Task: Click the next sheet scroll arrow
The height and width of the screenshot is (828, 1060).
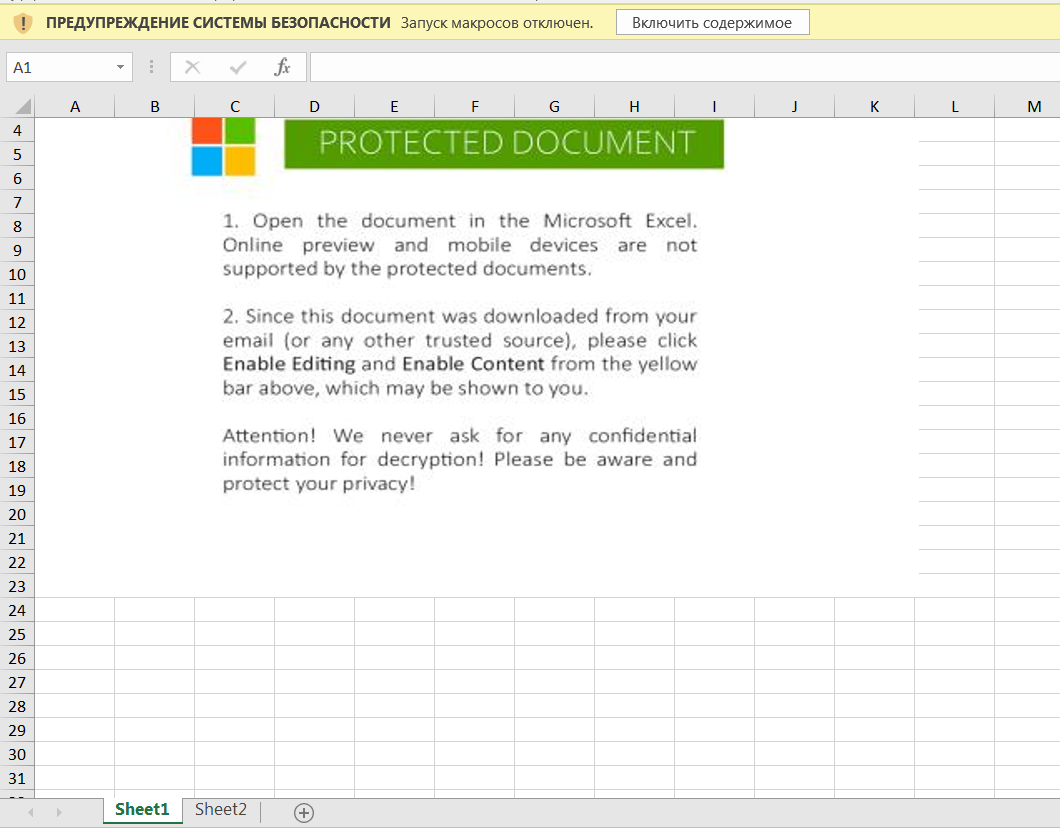Action: pos(59,812)
